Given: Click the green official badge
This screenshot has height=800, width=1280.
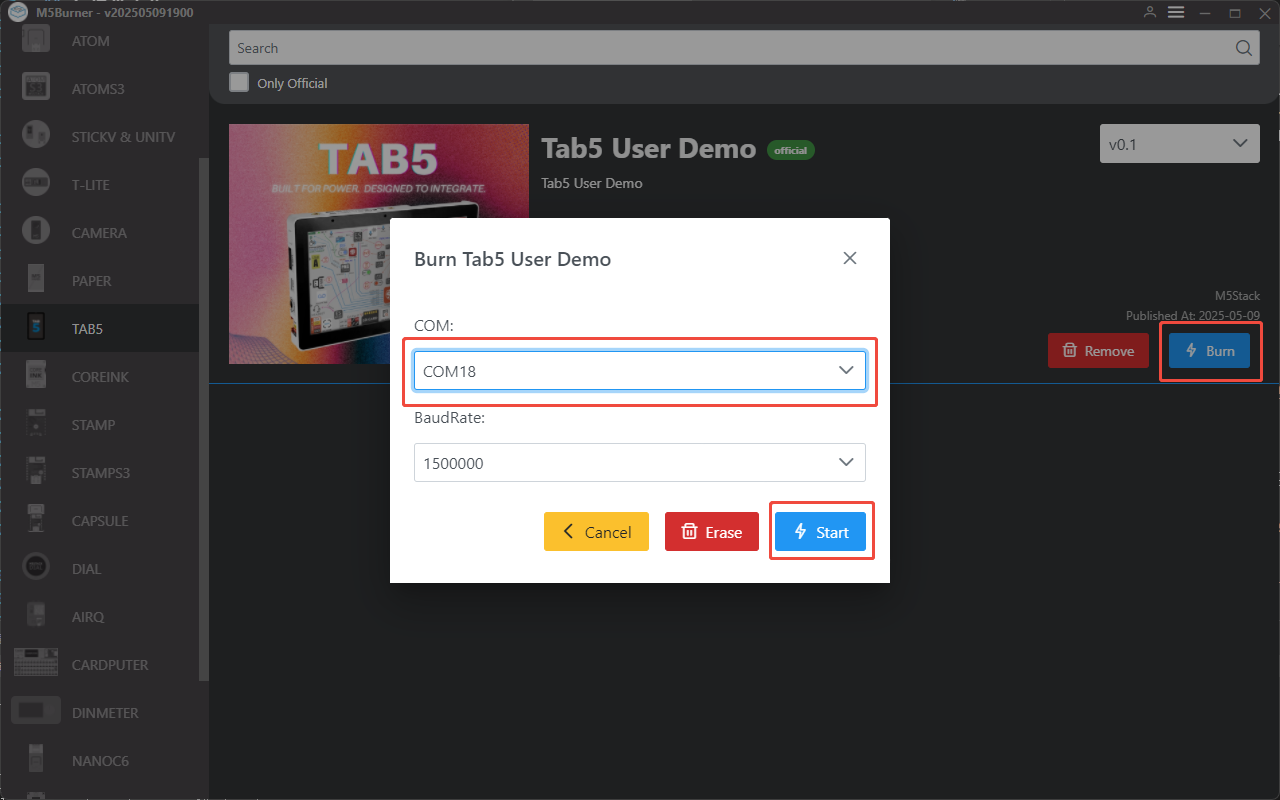Looking at the screenshot, I should coord(791,150).
